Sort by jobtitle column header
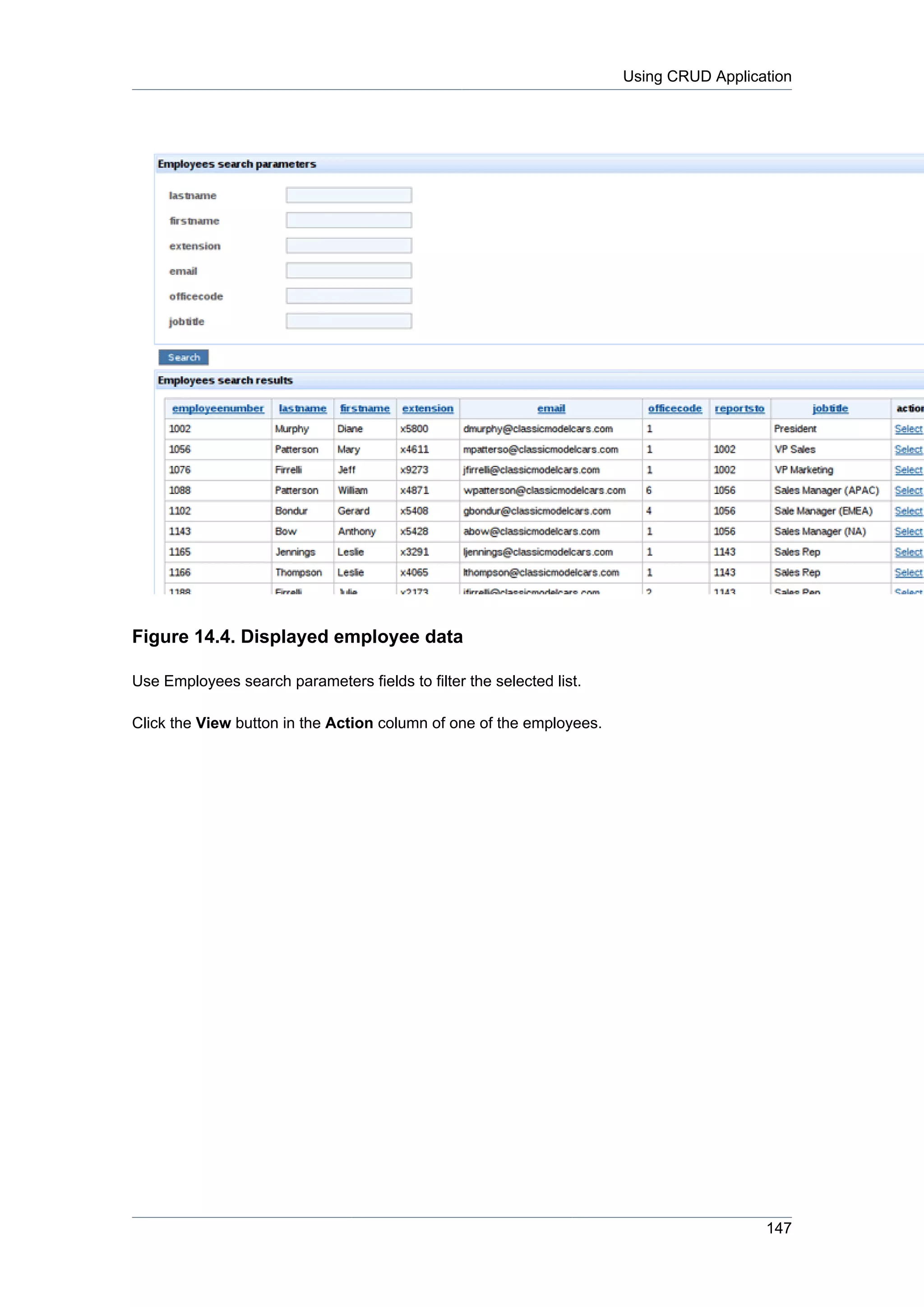Image resolution: width=924 pixels, height=1307 pixels. 830,408
